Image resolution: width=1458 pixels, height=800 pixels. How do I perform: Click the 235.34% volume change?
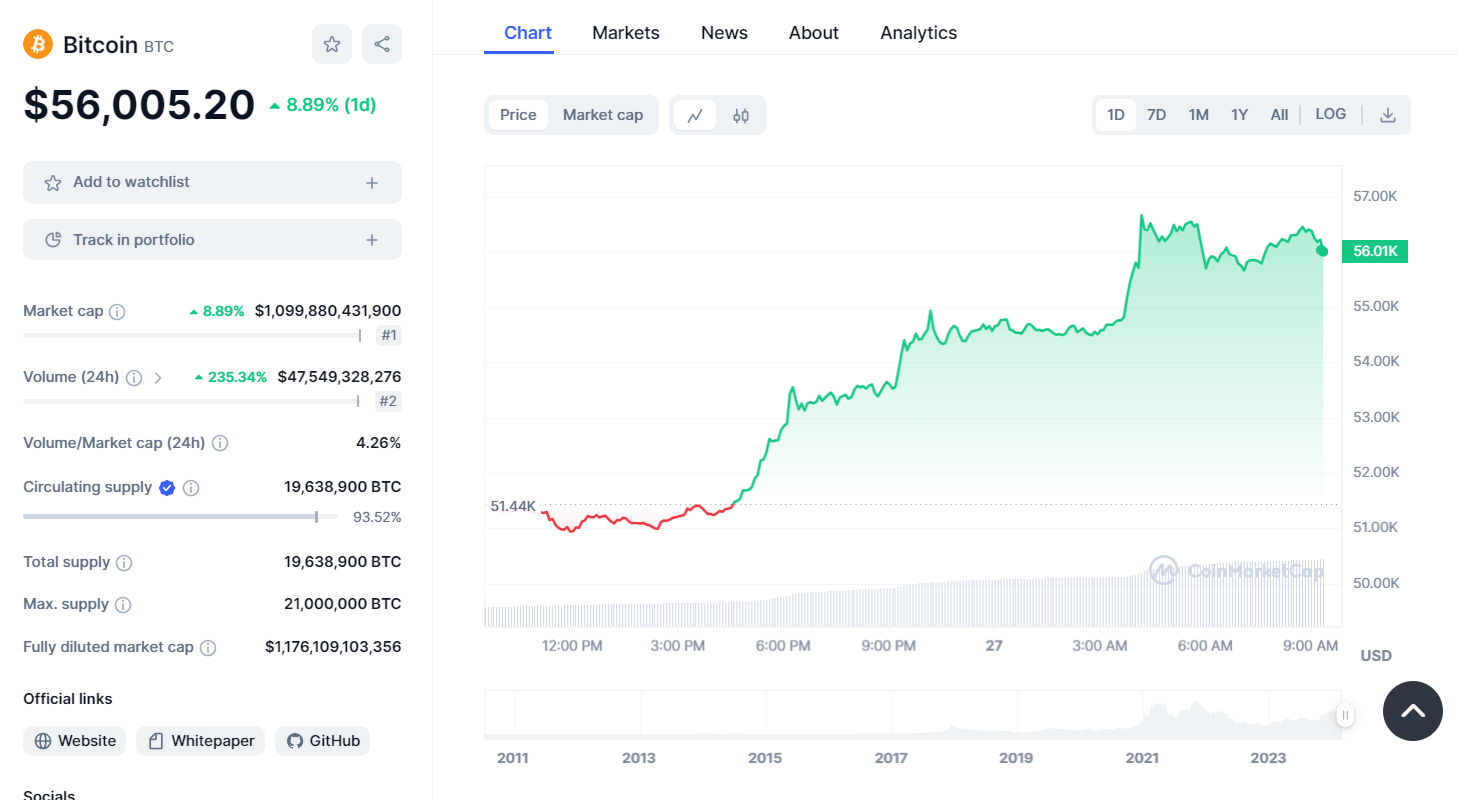click(231, 377)
